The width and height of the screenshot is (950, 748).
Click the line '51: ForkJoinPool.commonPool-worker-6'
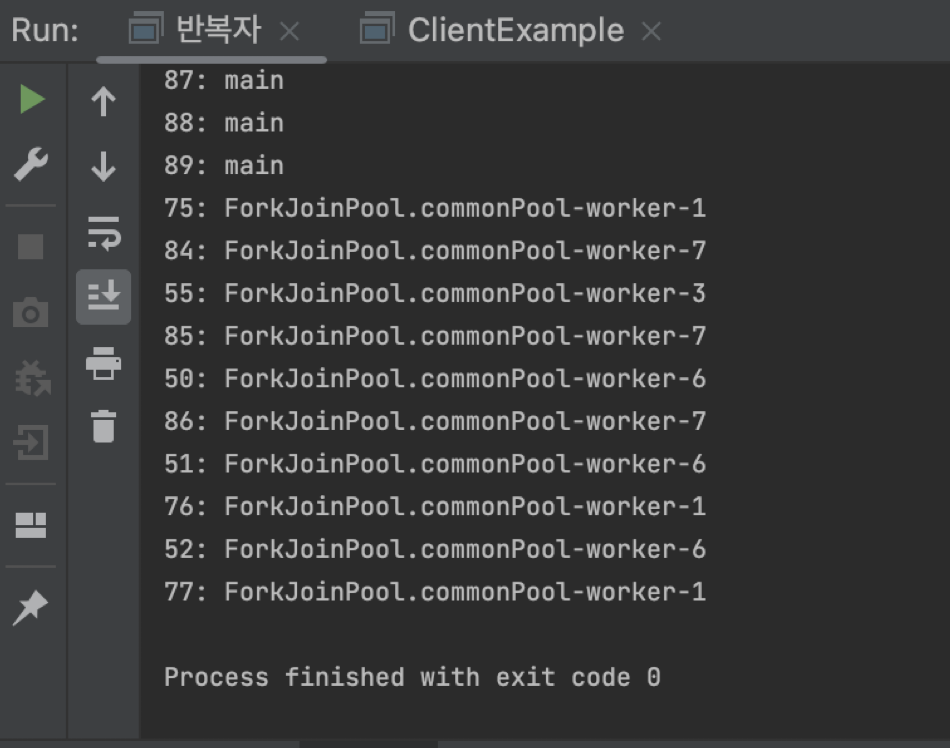click(x=435, y=465)
